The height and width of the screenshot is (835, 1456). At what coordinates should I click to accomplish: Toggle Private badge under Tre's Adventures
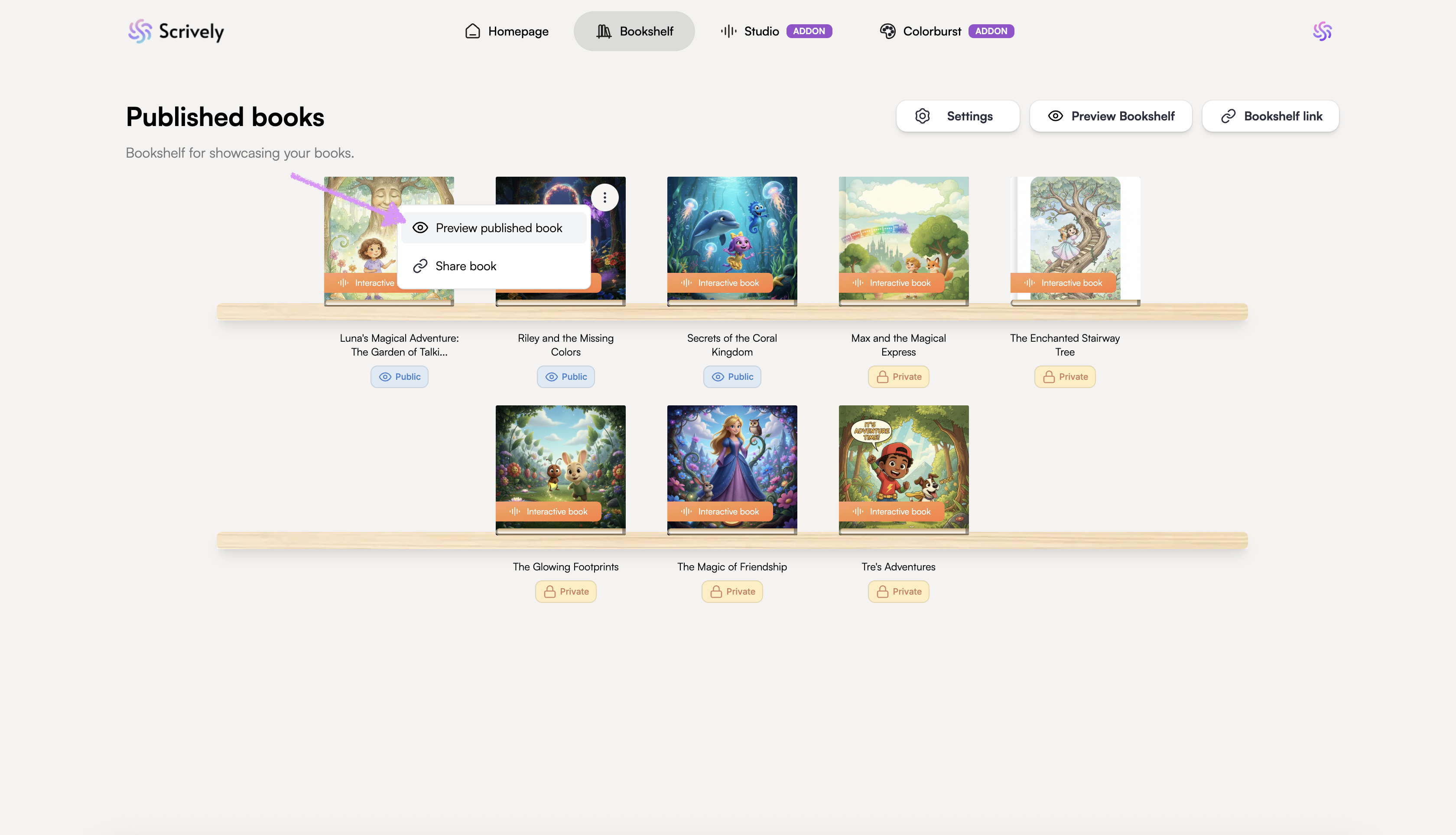898,591
